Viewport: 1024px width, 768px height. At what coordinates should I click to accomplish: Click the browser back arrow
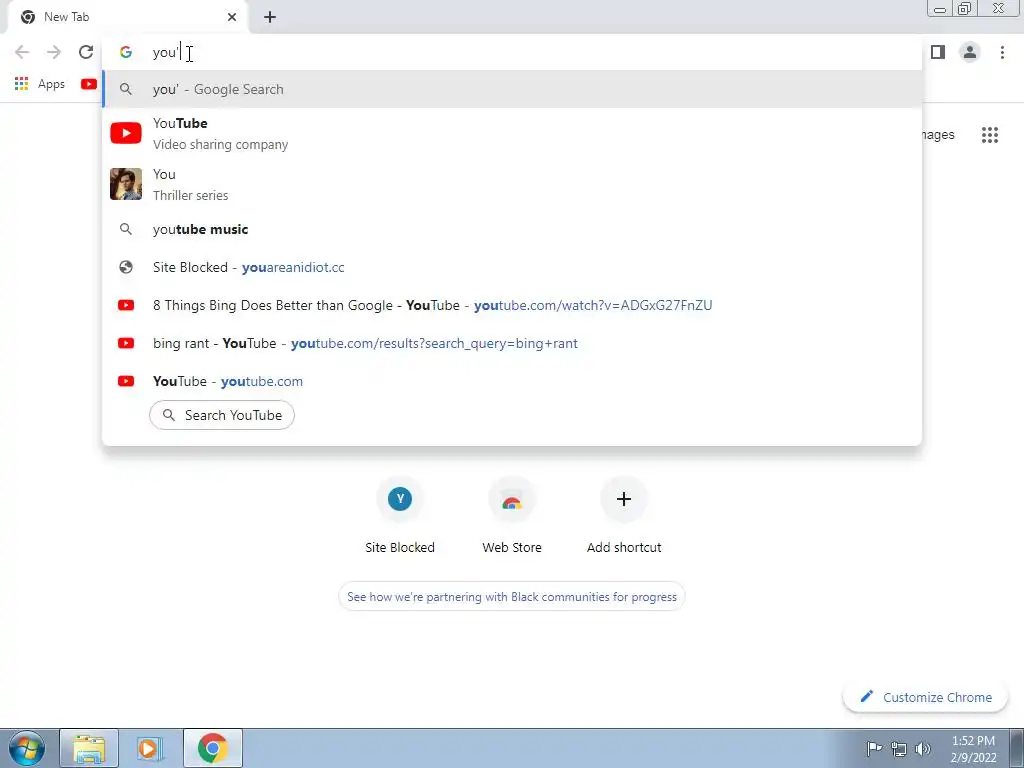pos(22,52)
